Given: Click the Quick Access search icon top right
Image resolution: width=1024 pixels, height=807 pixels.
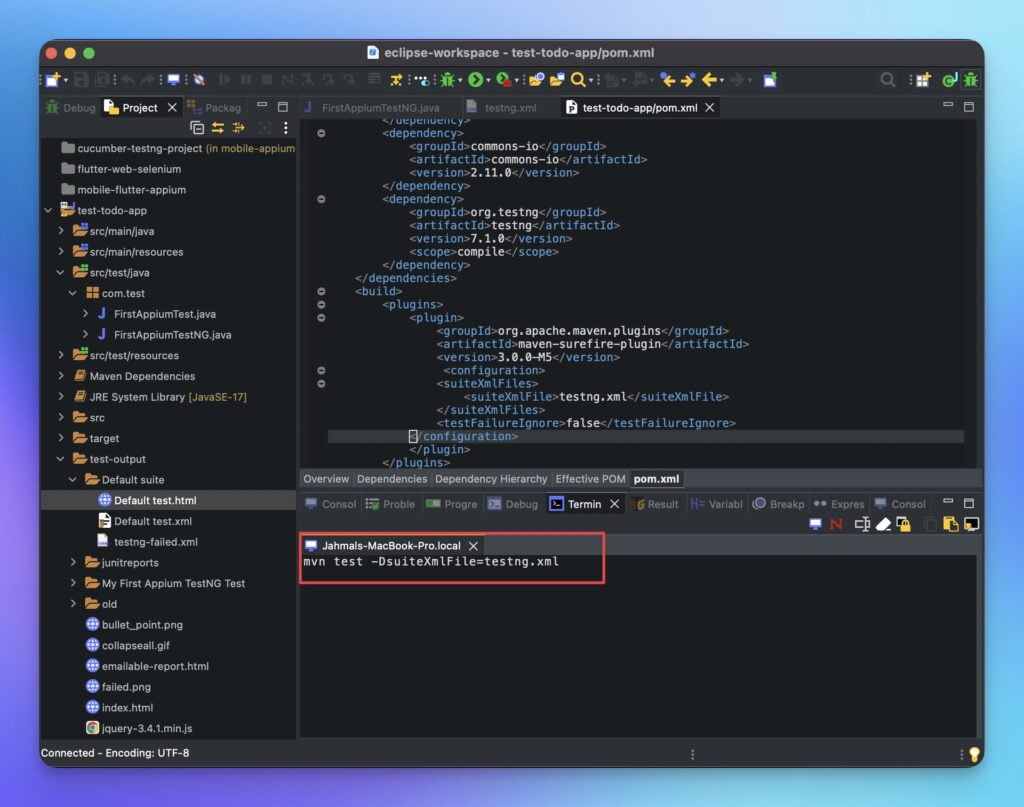Looking at the screenshot, I should (x=887, y=80).
